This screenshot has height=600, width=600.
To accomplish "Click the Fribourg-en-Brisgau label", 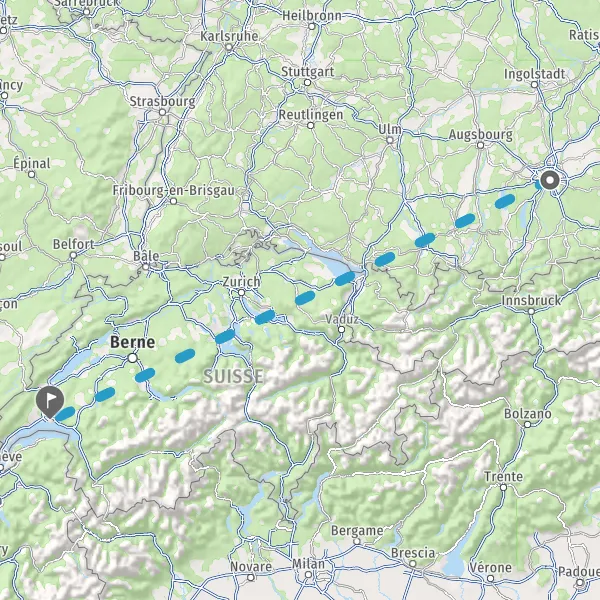I will [174, 190].
